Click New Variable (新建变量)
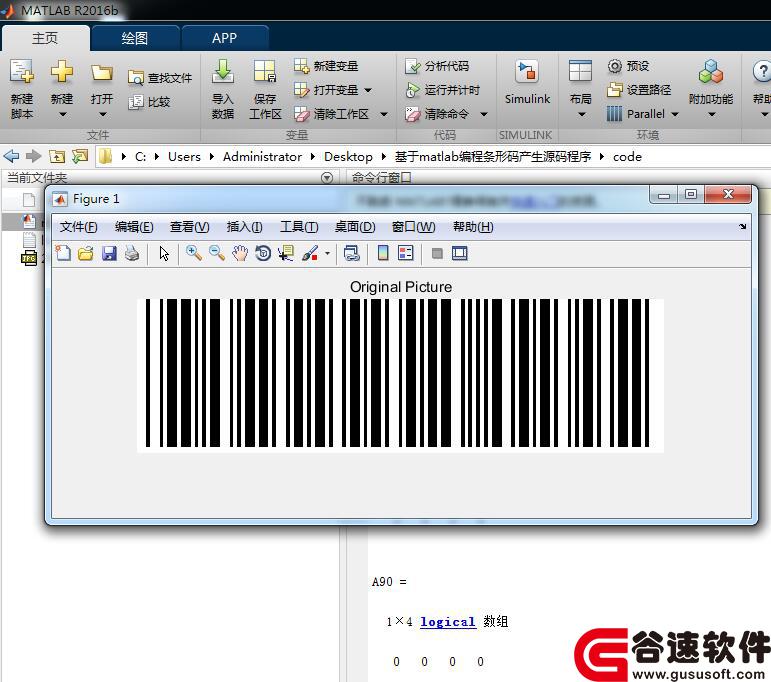This screenshot has height=682, width=771. tap(326, 65)
